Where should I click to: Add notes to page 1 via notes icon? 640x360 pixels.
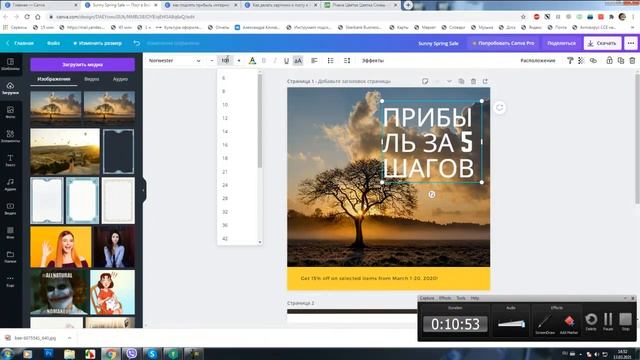pyautogui.click(x=425, y=81)
